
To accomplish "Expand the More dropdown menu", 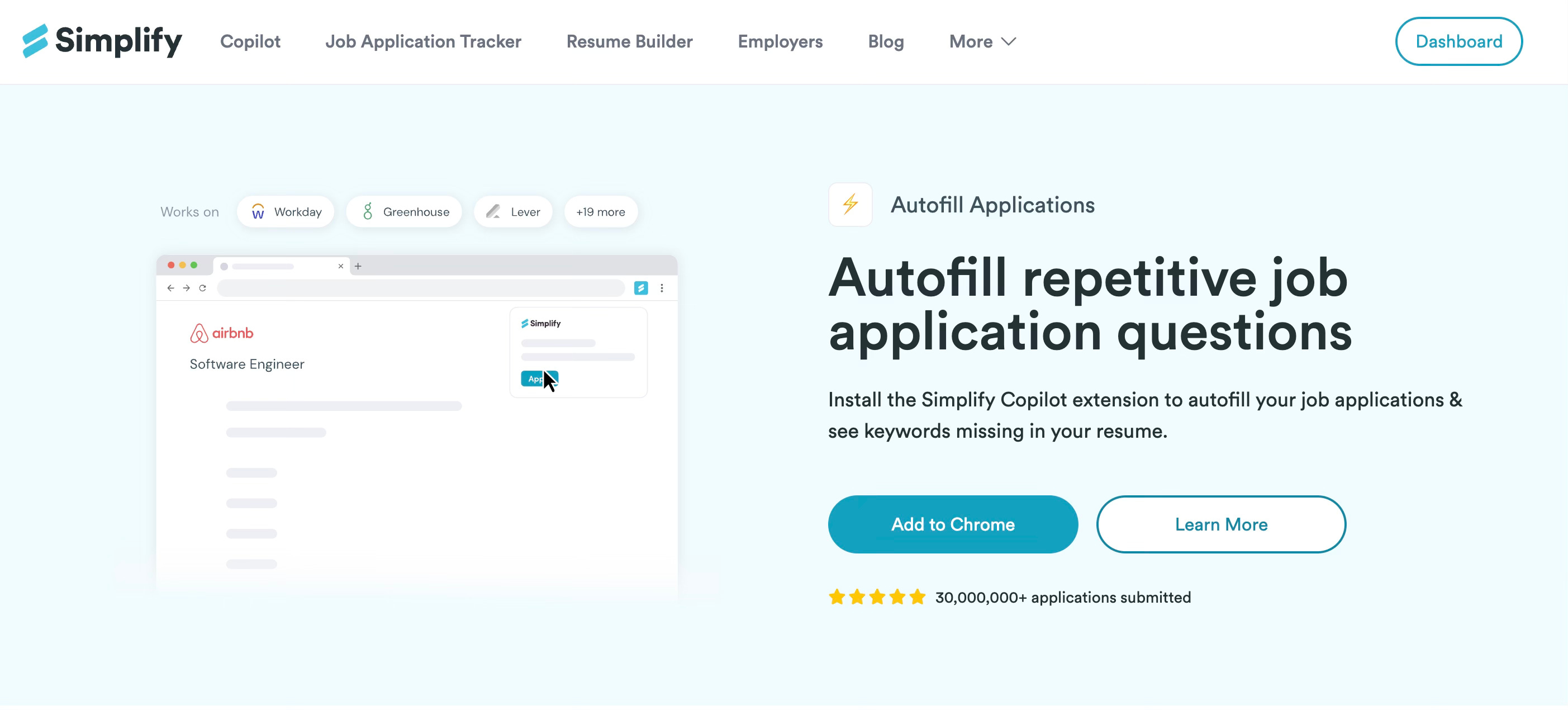I will (971, 41).
